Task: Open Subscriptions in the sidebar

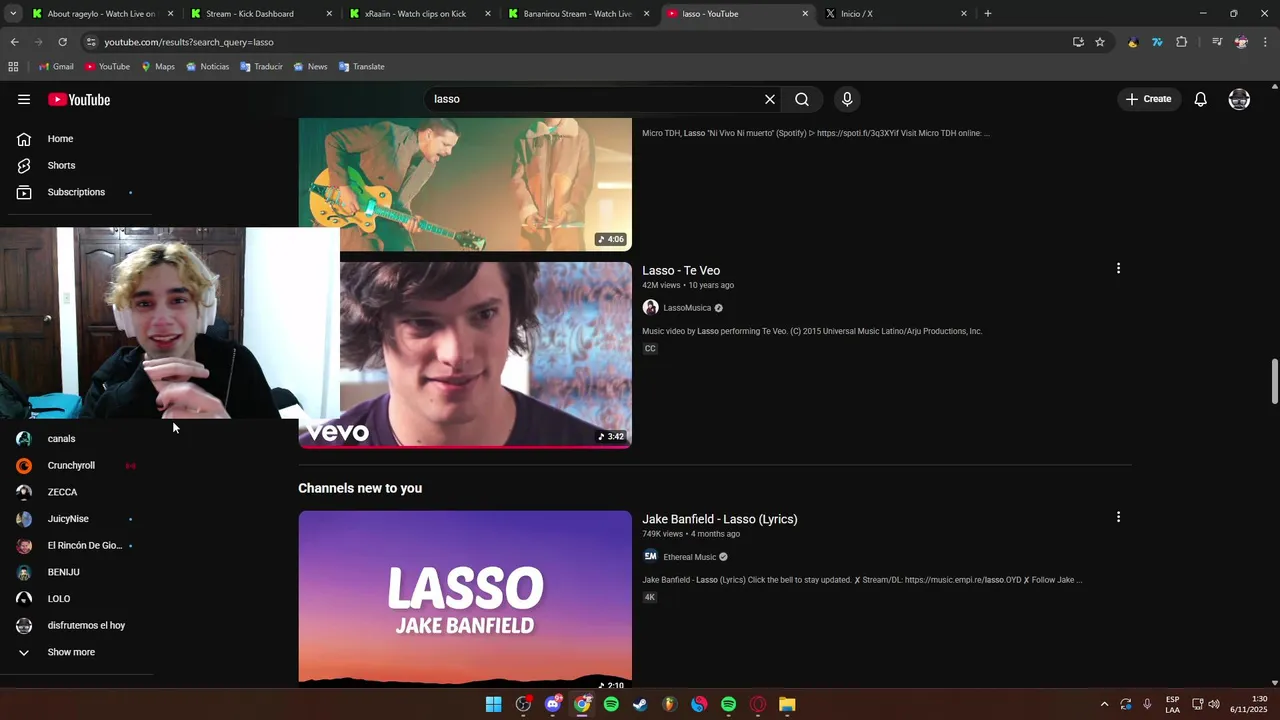Action: (x=75, y=192)
